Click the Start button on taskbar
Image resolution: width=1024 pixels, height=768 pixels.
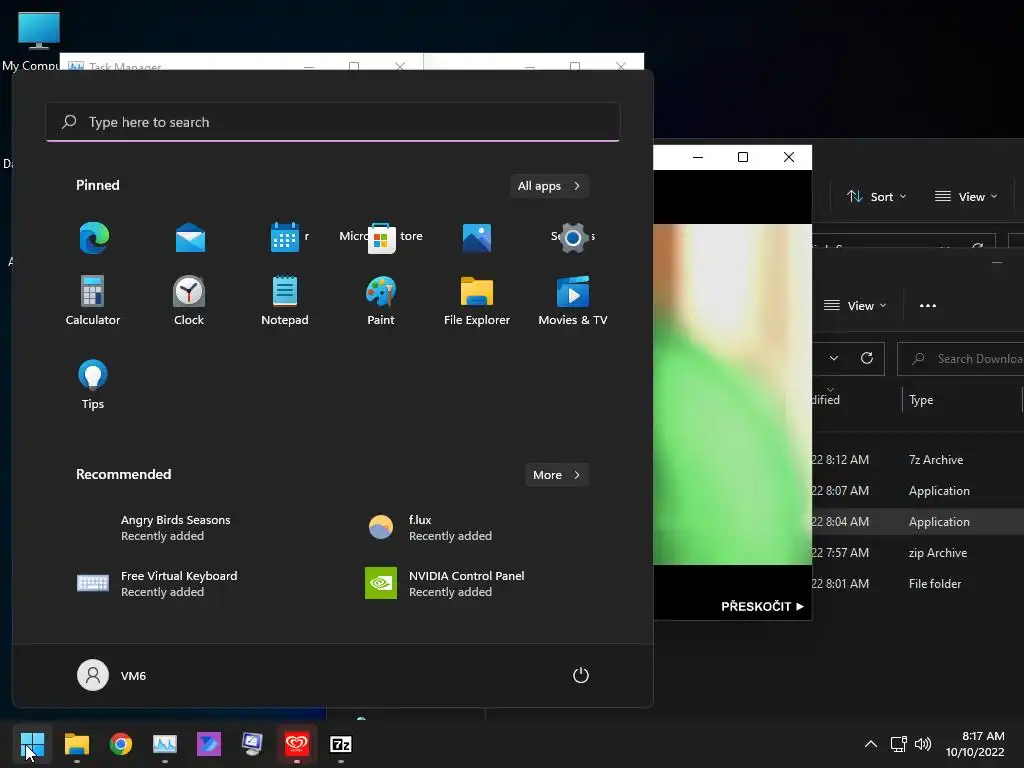[x=32, y=744]
